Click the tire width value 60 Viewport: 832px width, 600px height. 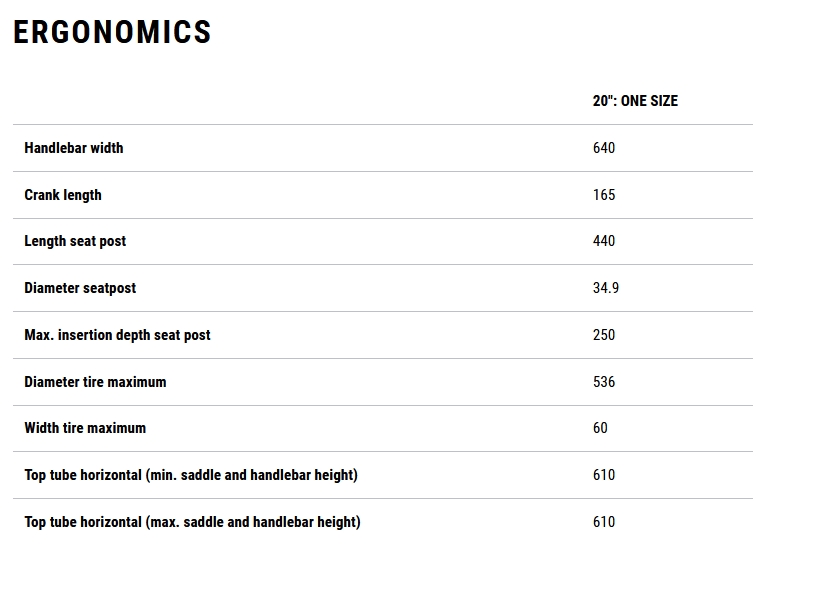coord(600,428)
